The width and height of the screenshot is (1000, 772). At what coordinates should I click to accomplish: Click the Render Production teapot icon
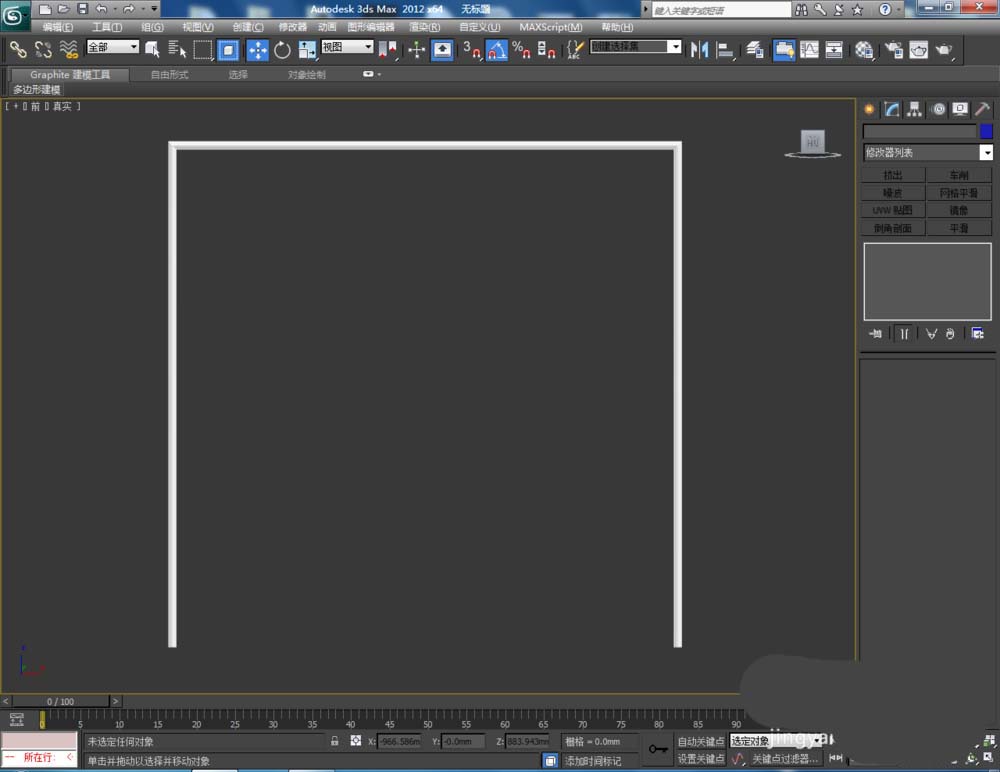(x=944, y=50)
